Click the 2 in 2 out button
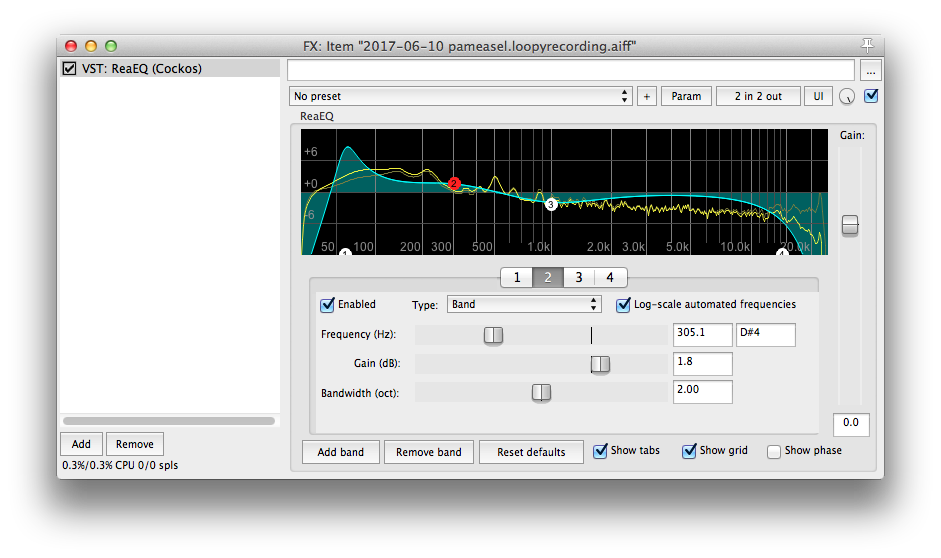The image size is (941, 558). 758,97
